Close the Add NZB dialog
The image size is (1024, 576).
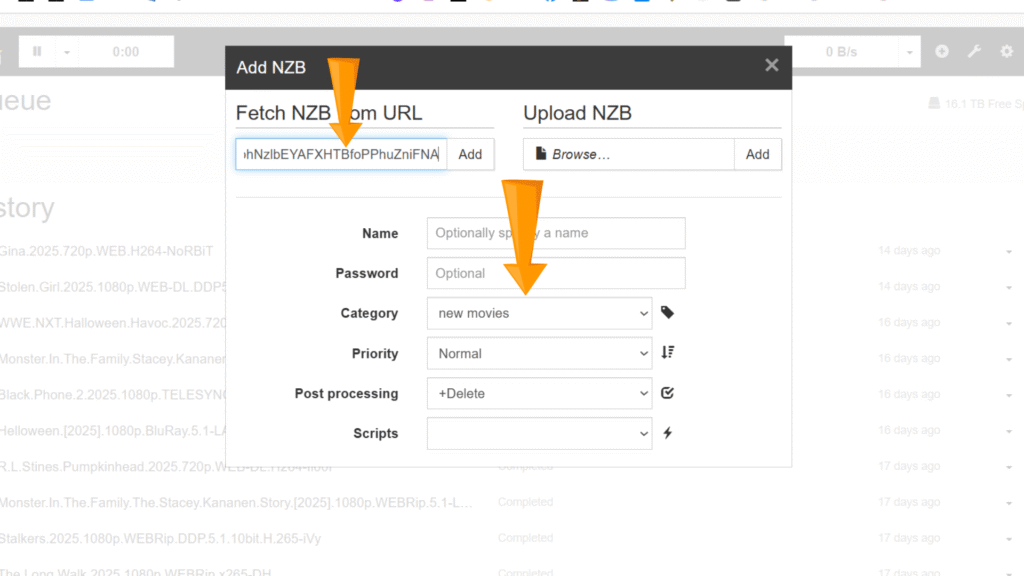click(x=771, y=65)
